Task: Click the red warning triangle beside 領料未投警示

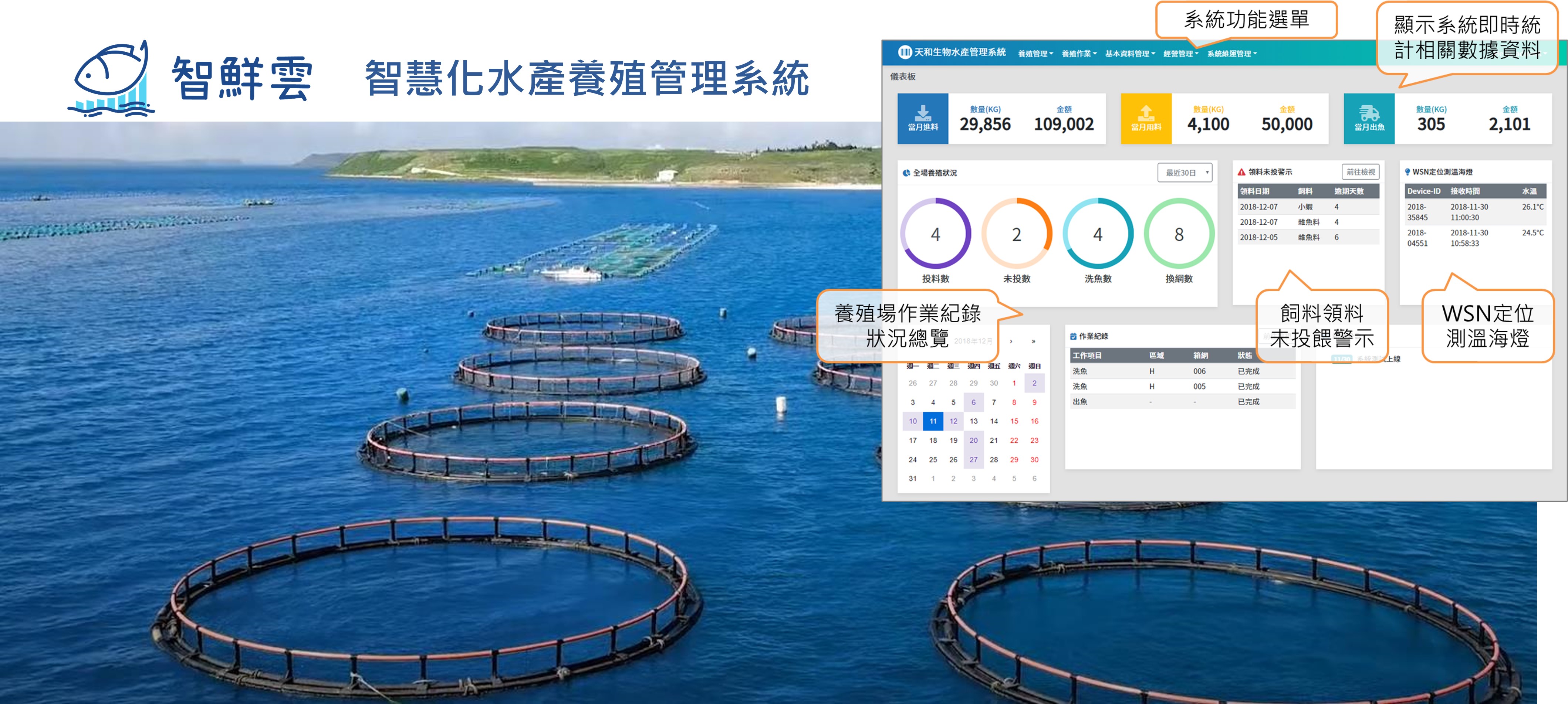Action: point(1242,172)
